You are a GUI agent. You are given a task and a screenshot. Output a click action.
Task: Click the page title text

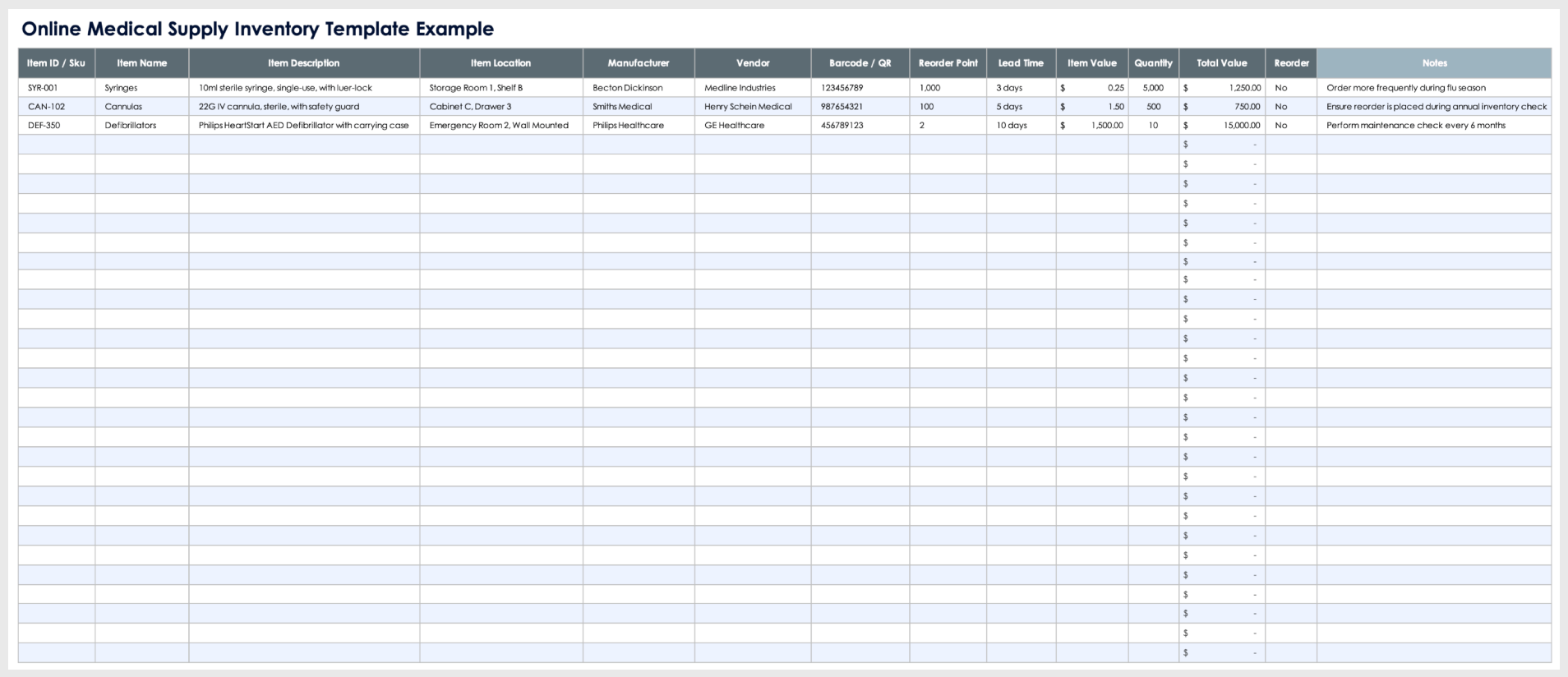tap(257, 29)
